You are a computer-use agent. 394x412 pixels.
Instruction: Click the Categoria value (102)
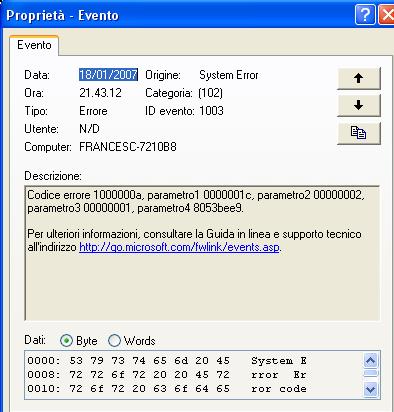point(210,93)
